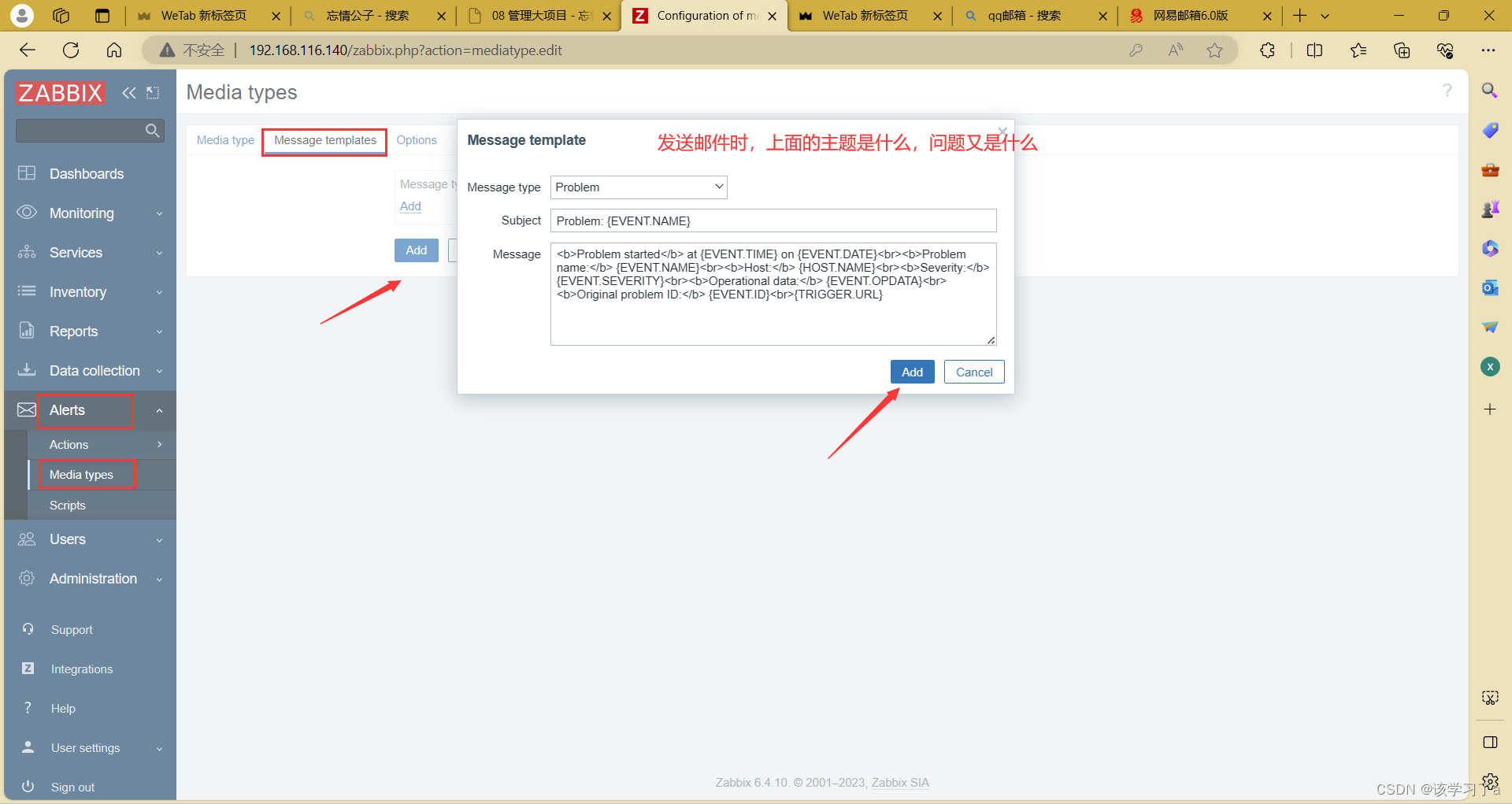Open browser settings and more menu
1512x804 pixels.
[x=1488, y=50]
